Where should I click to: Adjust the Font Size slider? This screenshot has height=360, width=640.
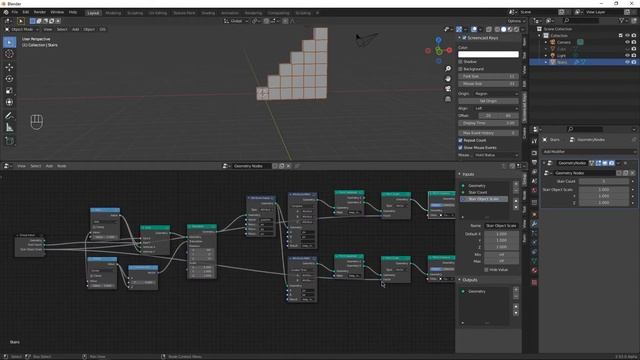tap(488, 76)
